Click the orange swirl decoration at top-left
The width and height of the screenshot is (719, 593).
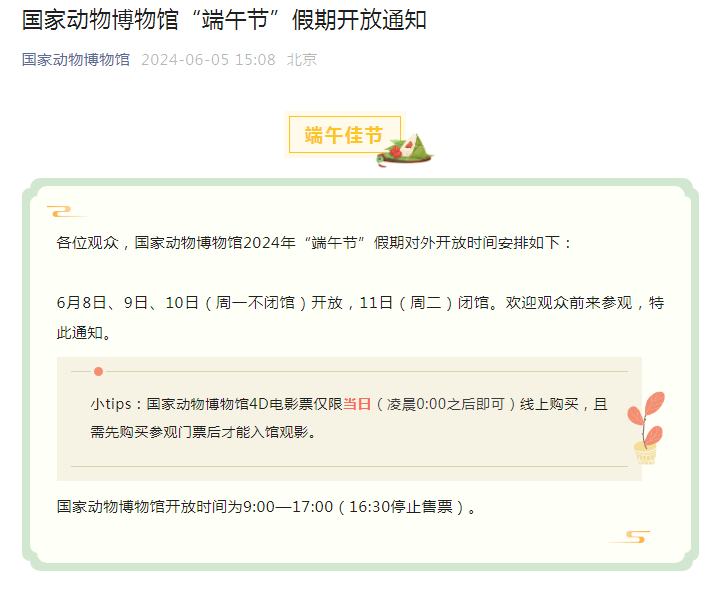[x=68, y=211]
